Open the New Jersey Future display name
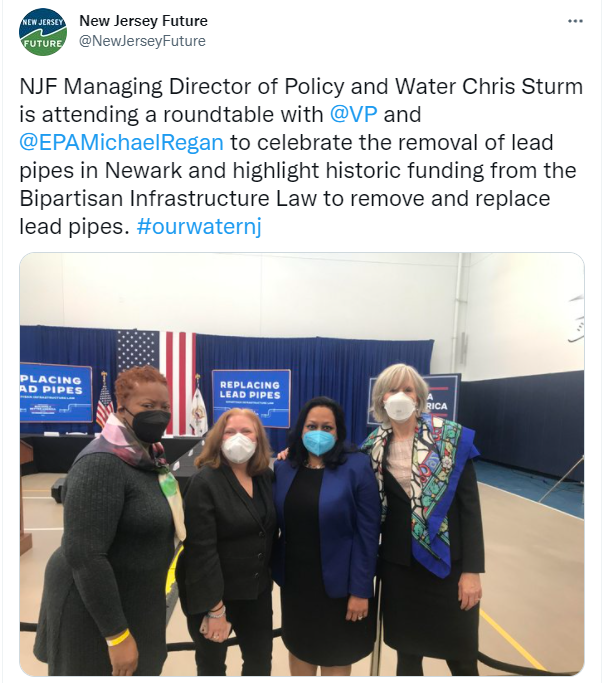Viewport: 610px width, 683px height. (x=144, y=21)
